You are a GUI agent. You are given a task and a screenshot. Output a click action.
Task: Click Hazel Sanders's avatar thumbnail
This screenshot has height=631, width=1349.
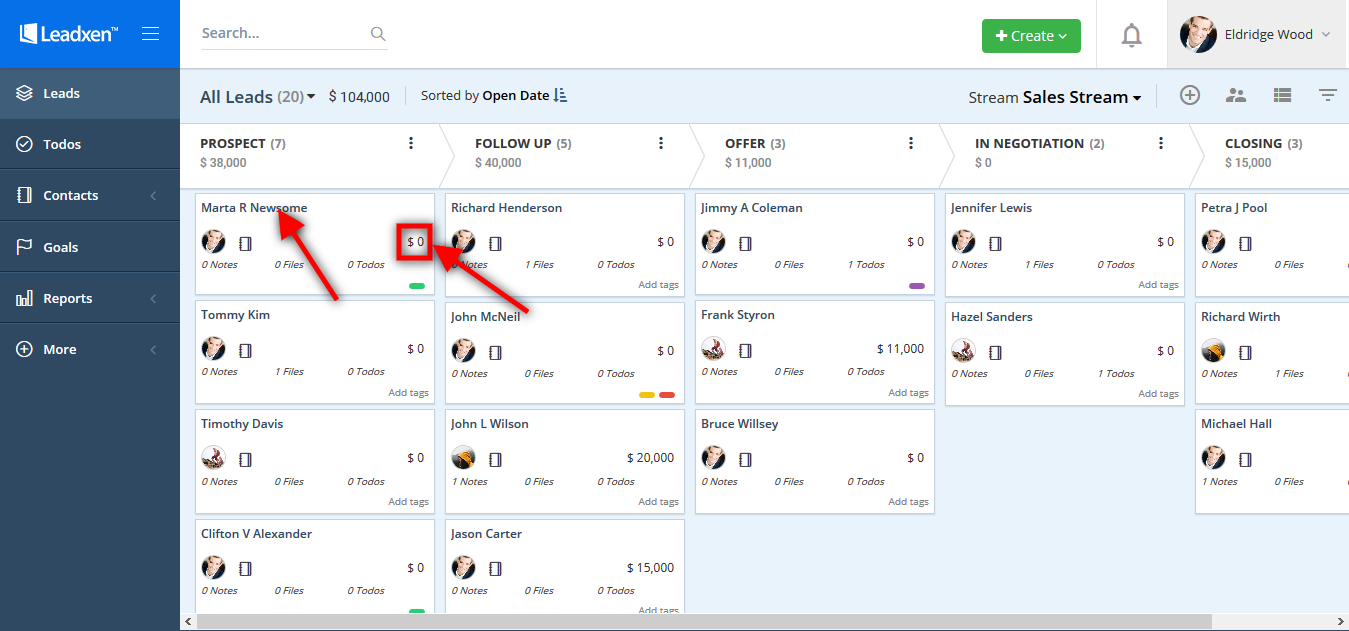point(963,350)
